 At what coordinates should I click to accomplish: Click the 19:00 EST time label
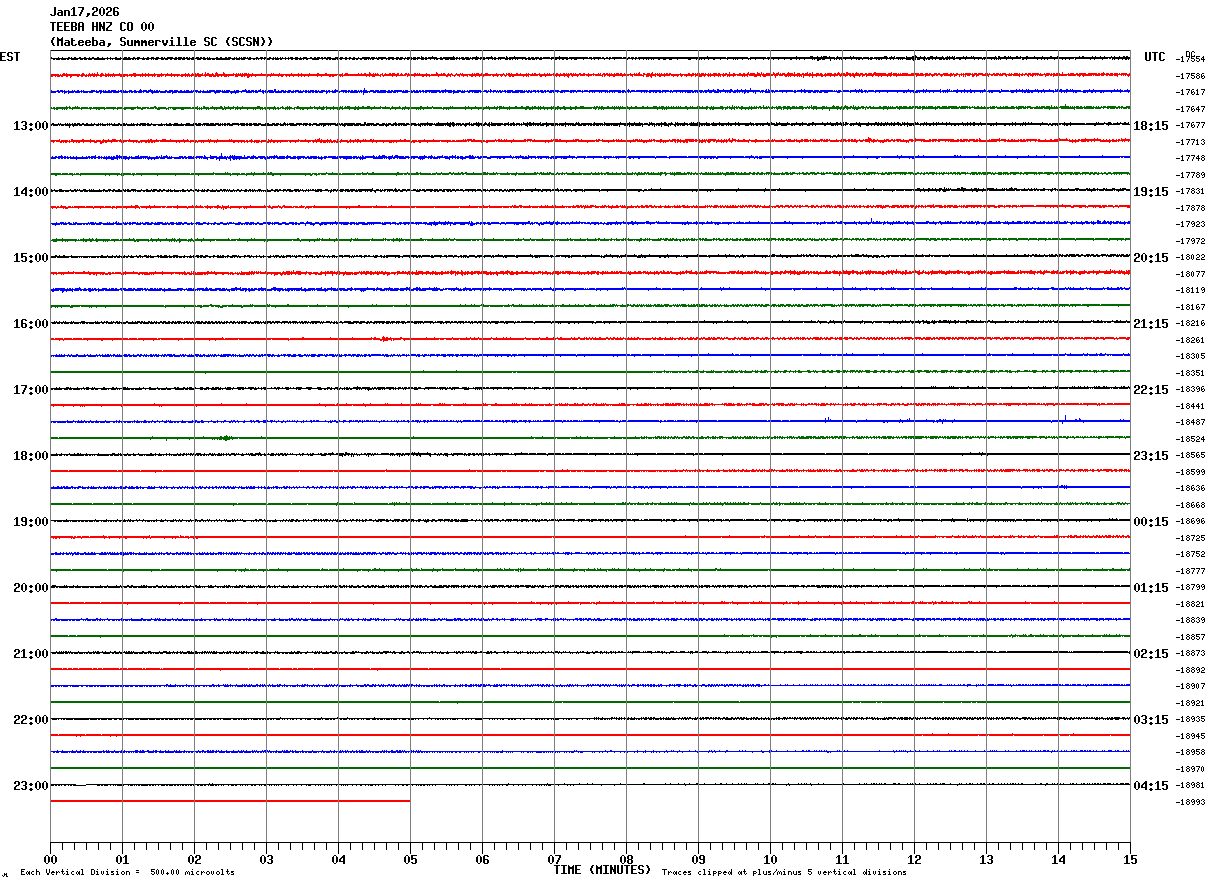[x=31, y=522]
